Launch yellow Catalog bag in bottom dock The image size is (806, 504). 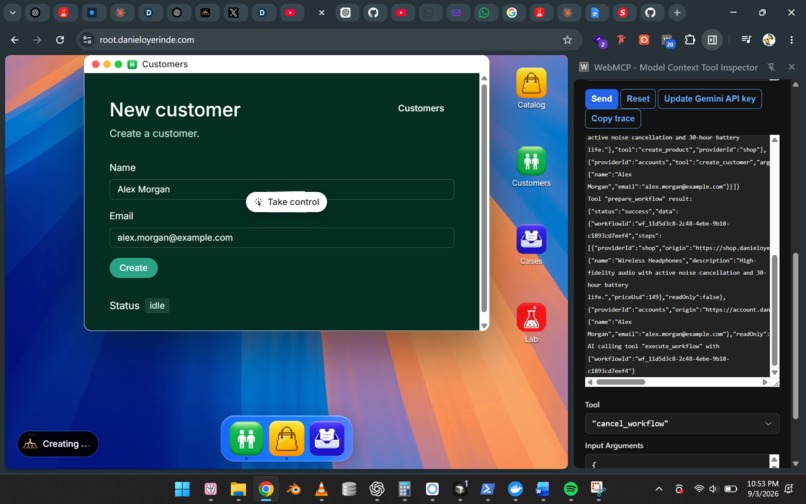click(286, 439)
